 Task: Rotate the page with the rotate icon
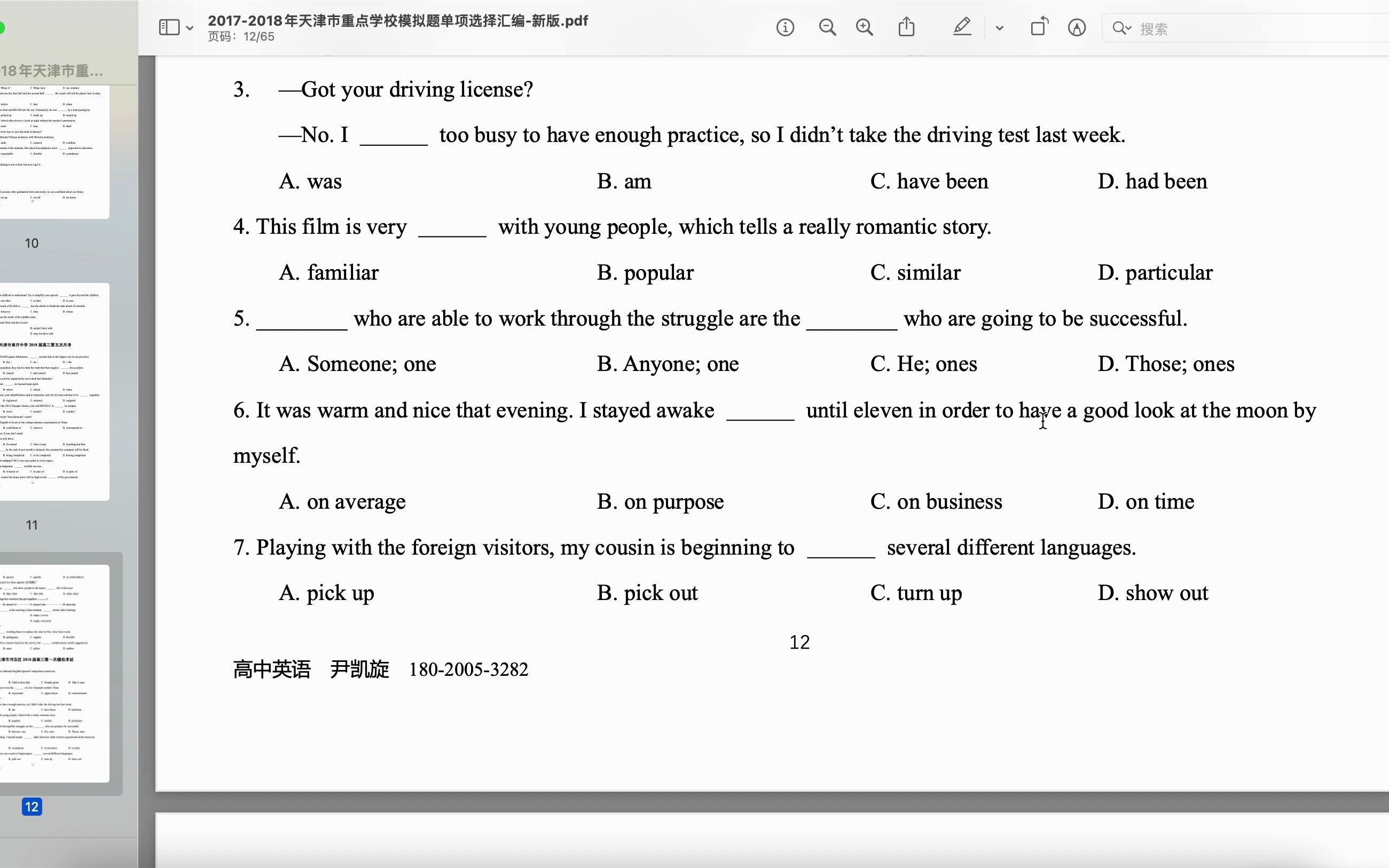pos(1039,27)
